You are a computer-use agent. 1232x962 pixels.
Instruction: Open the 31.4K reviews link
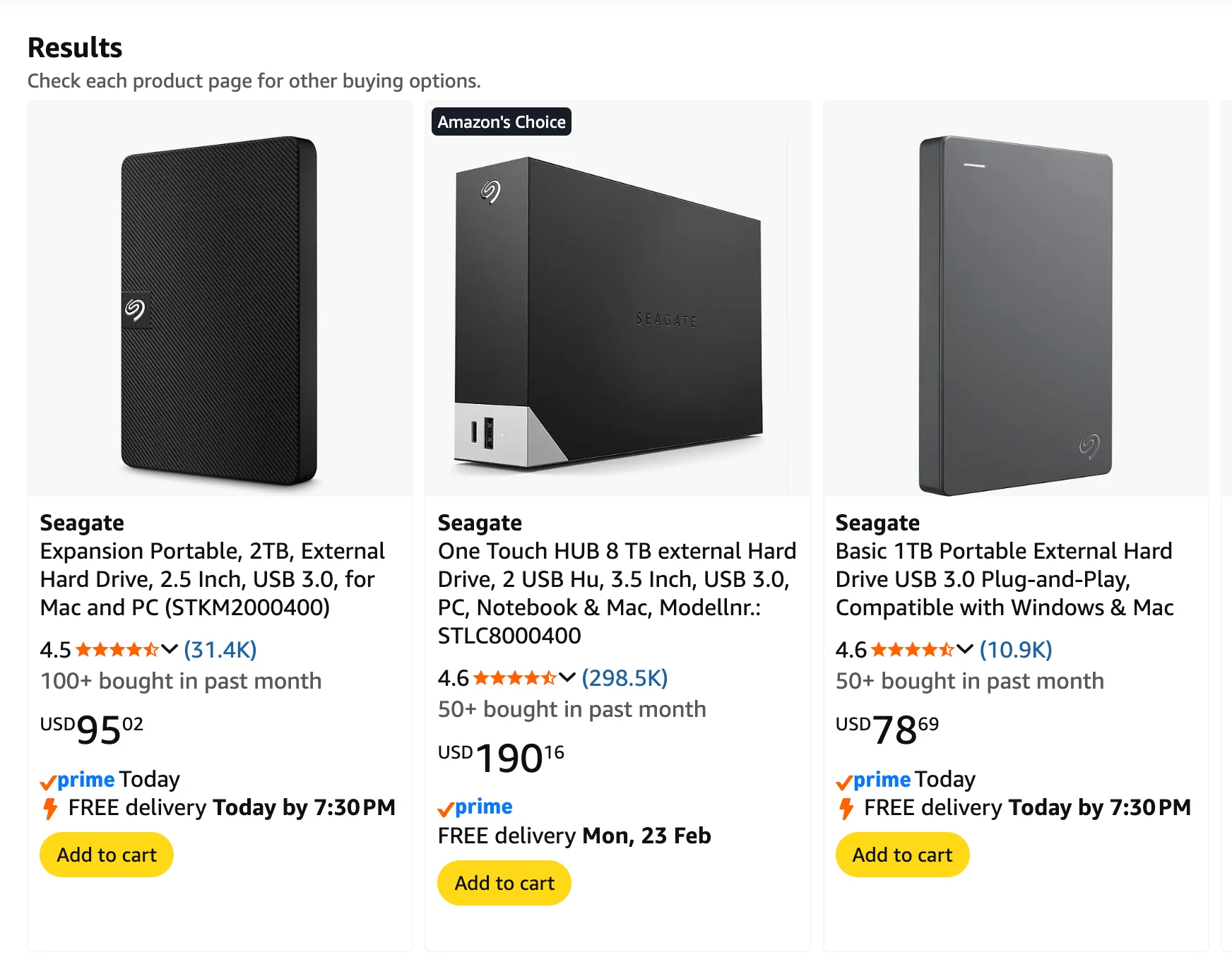click(x=220, y=650)
